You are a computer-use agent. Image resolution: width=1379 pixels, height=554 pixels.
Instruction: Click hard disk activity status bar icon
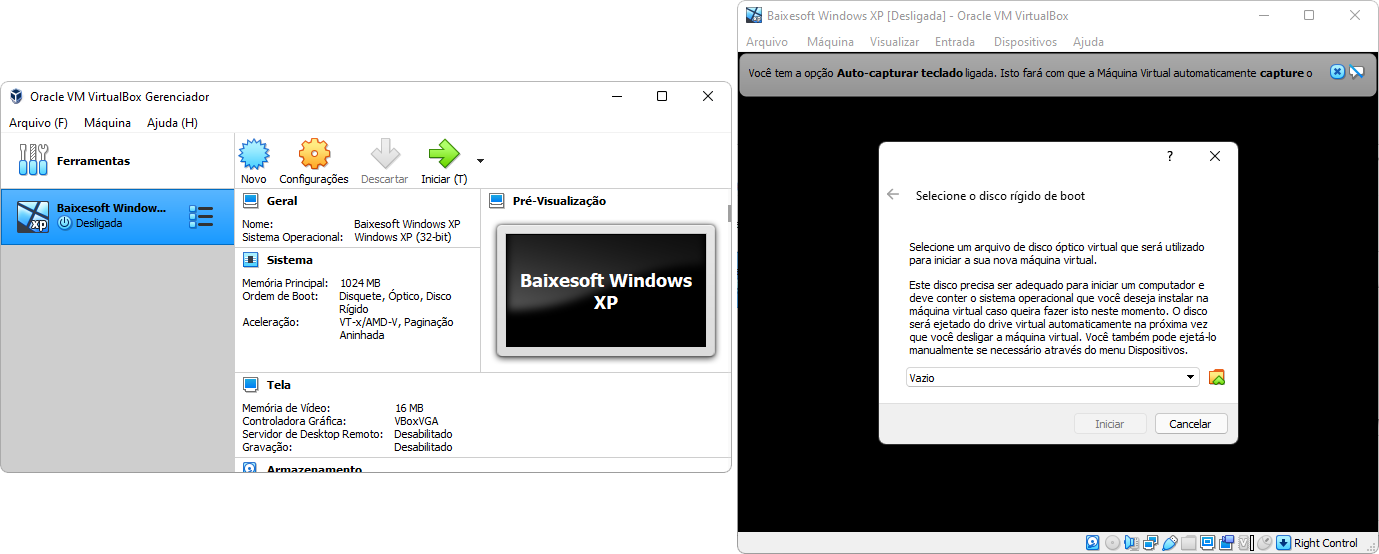coord(1092,543)
